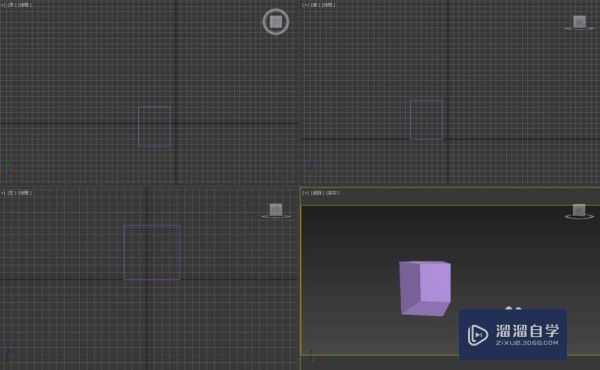Click the ViewCube in the top-right viewport
Image resolution: width=600 pixels, height=370 pixels.
tap(579, 23)
